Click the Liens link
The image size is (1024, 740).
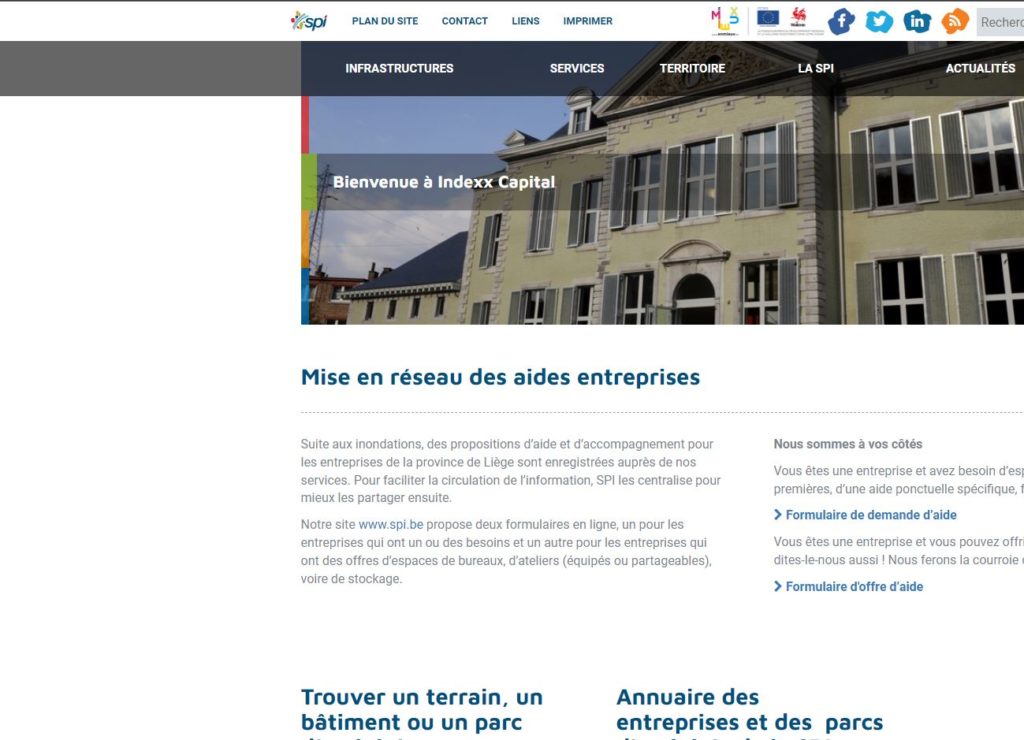tap(525, 21)
